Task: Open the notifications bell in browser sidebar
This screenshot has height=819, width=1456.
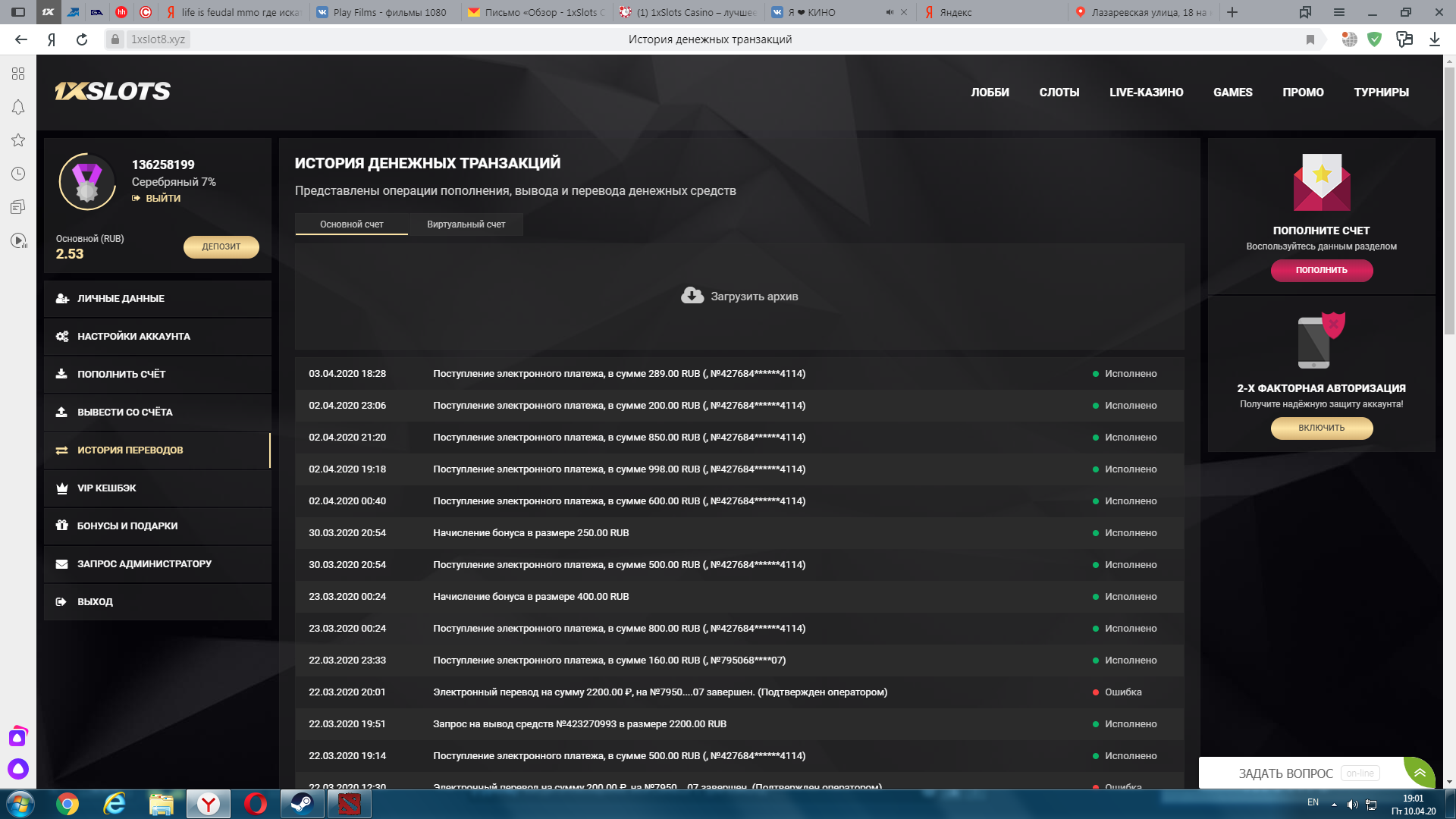Action: [x=18, y=107]
